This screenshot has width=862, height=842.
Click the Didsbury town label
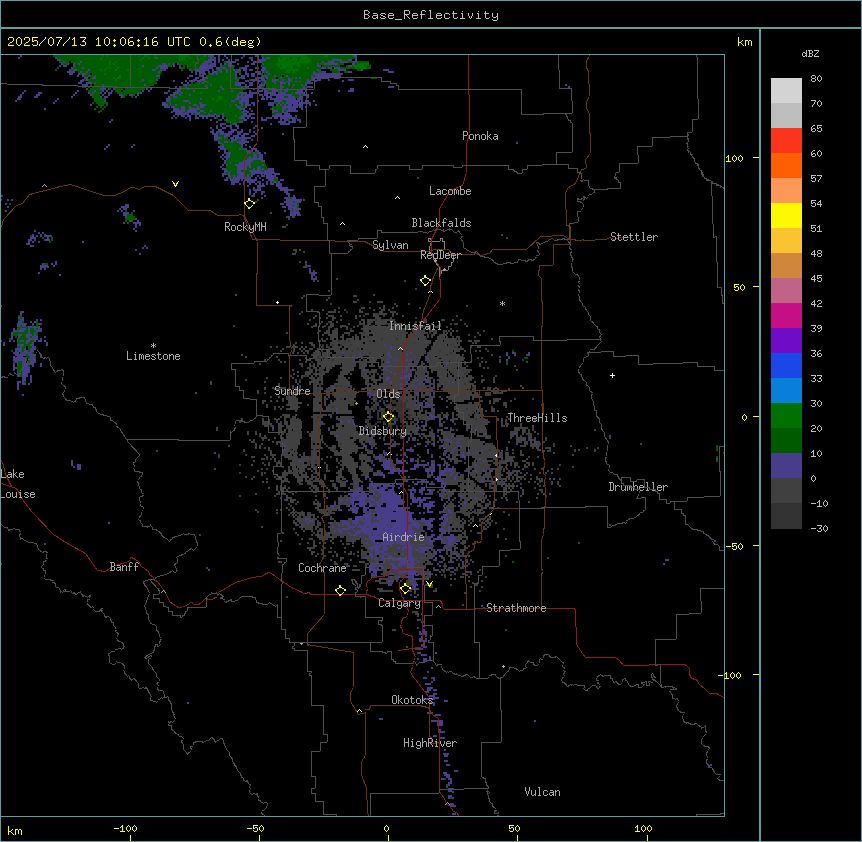click(x=383, y=431)
